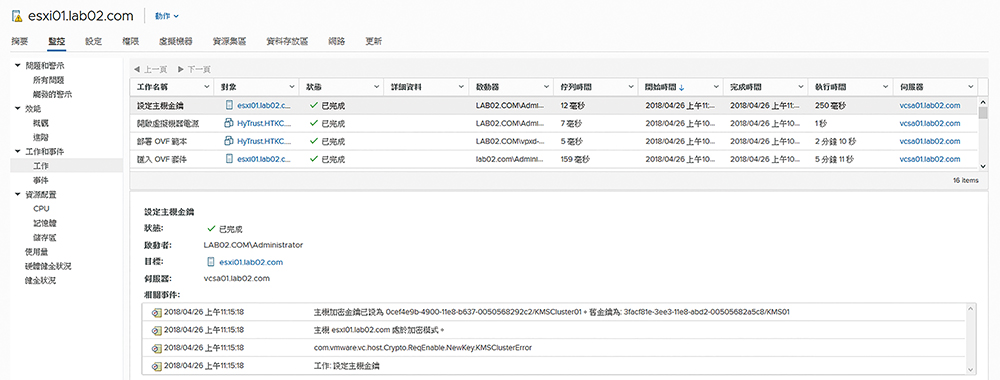
Task: Open filter dropdown on 狀態 column
Action: [377, 87]
